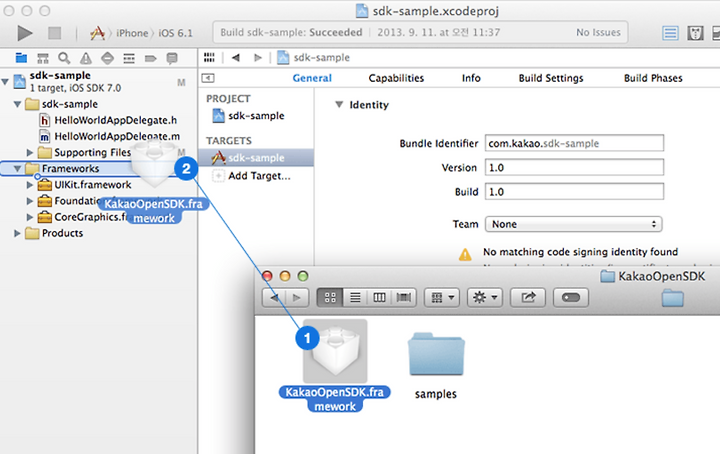Switch Finder to icon view
Screen dimensions: 720x454
[x=330, y=298]
